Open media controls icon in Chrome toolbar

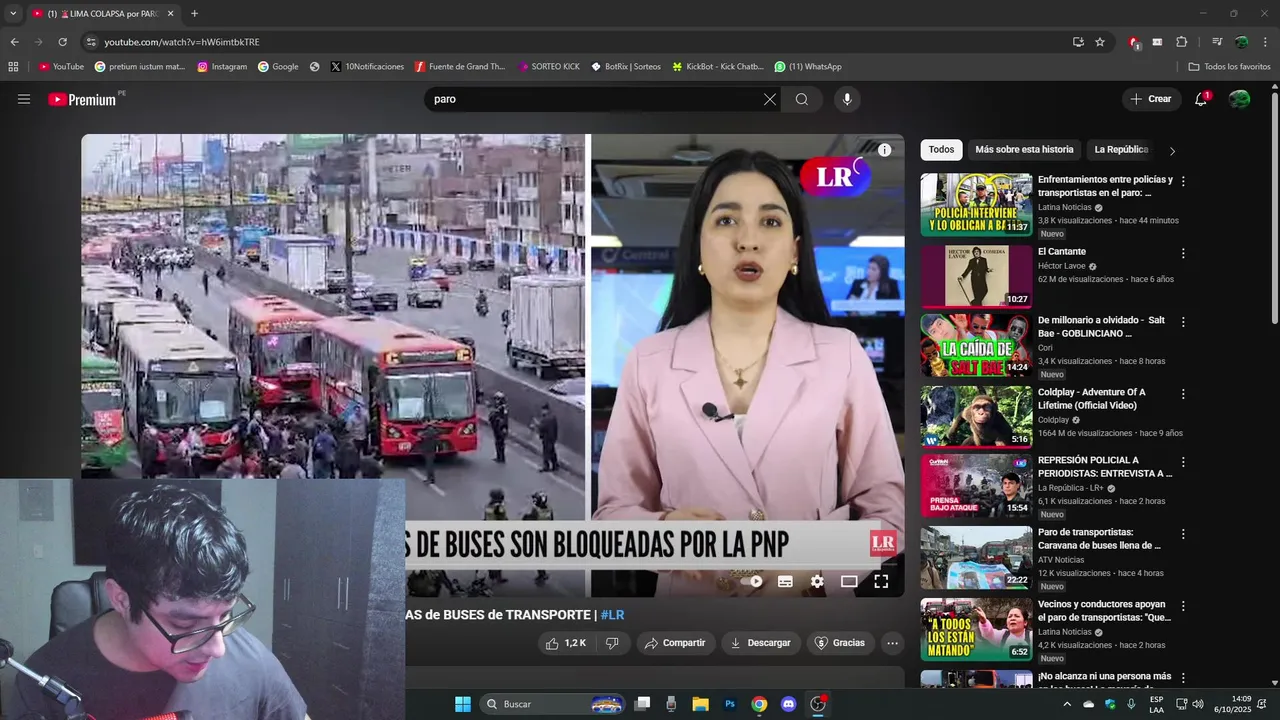pyautogui.click(x=1217, y=42)
